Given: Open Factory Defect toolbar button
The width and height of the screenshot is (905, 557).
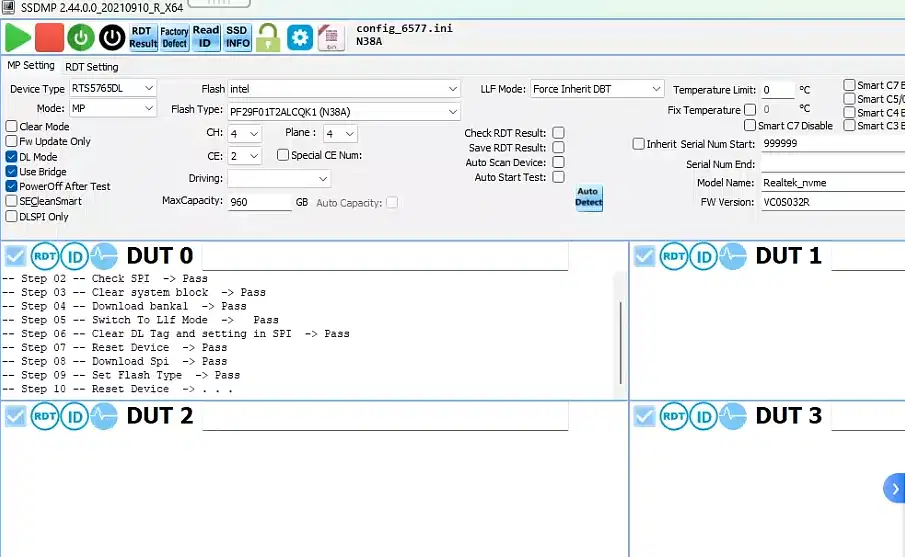Looking at the screenshot, I should coord(174,38).
